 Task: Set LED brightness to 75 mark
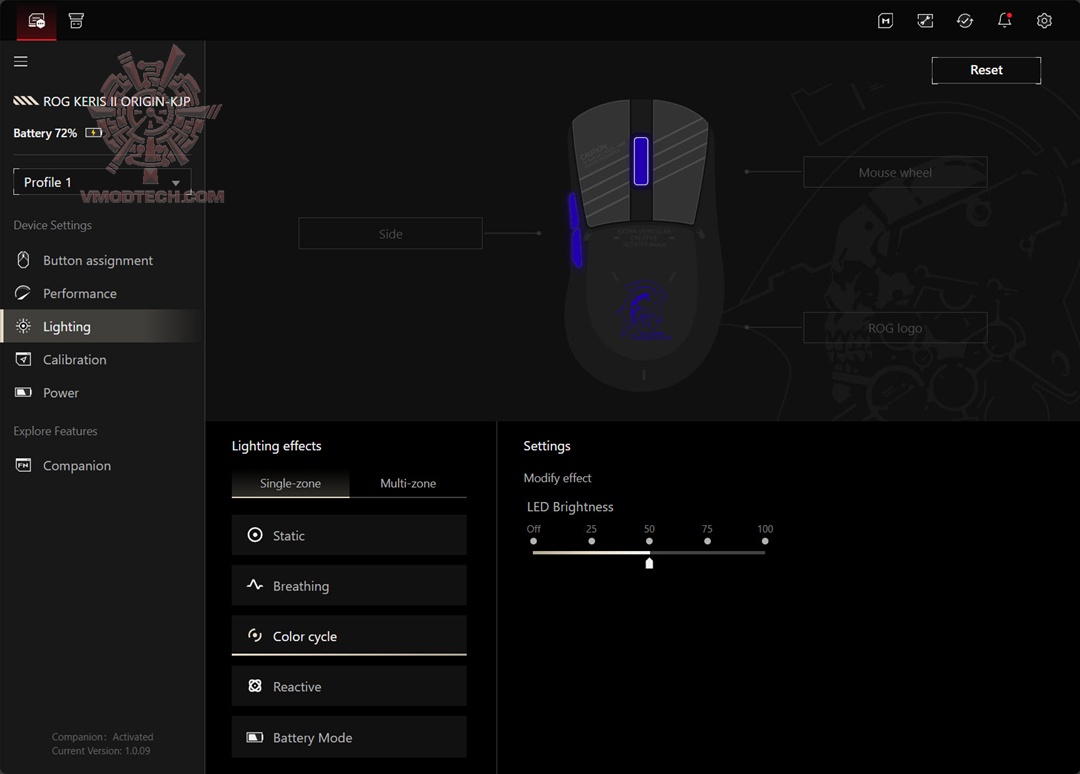click(x=707, y=541)
